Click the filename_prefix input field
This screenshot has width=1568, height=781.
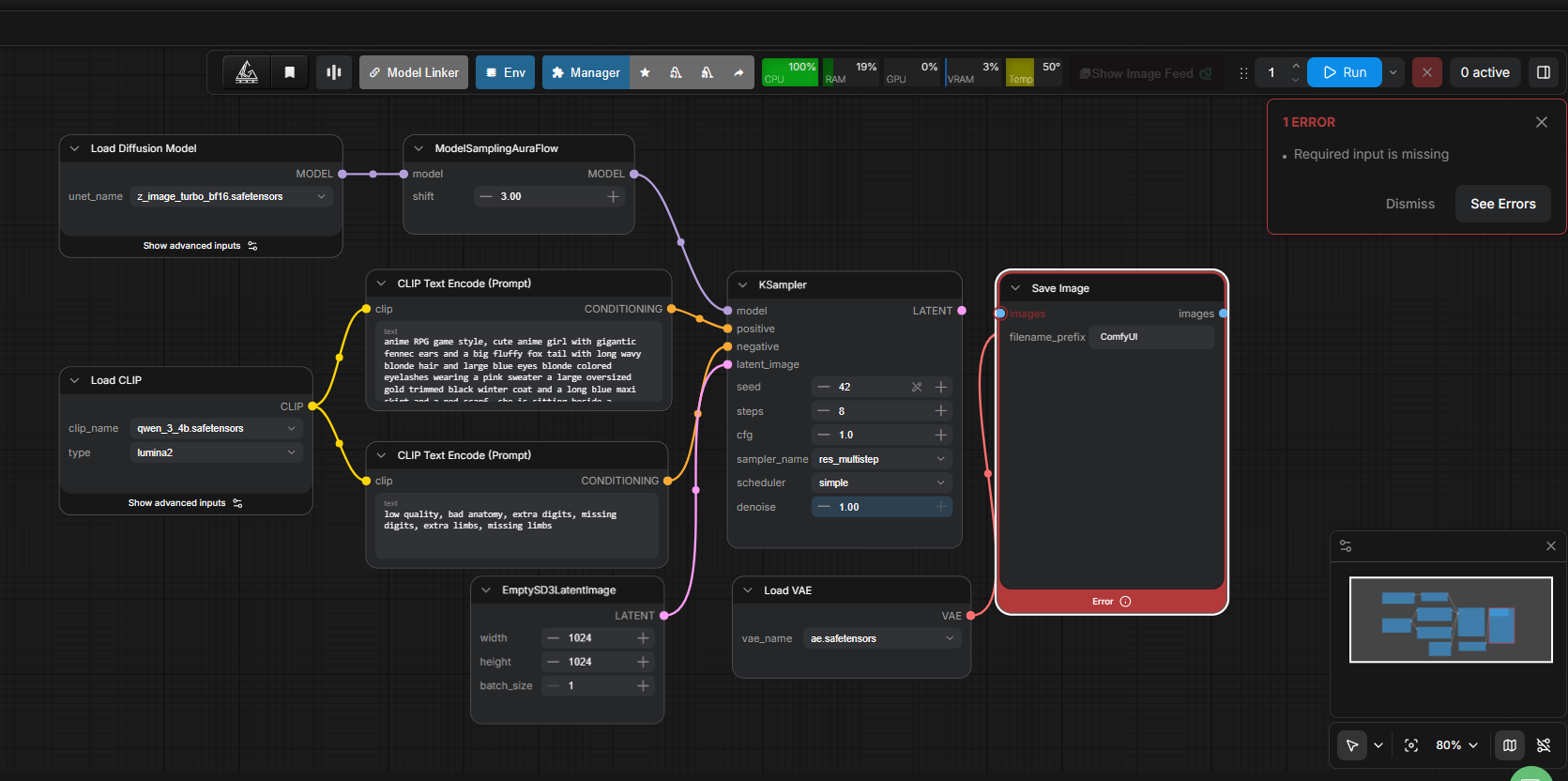(x=1151, y=337)
